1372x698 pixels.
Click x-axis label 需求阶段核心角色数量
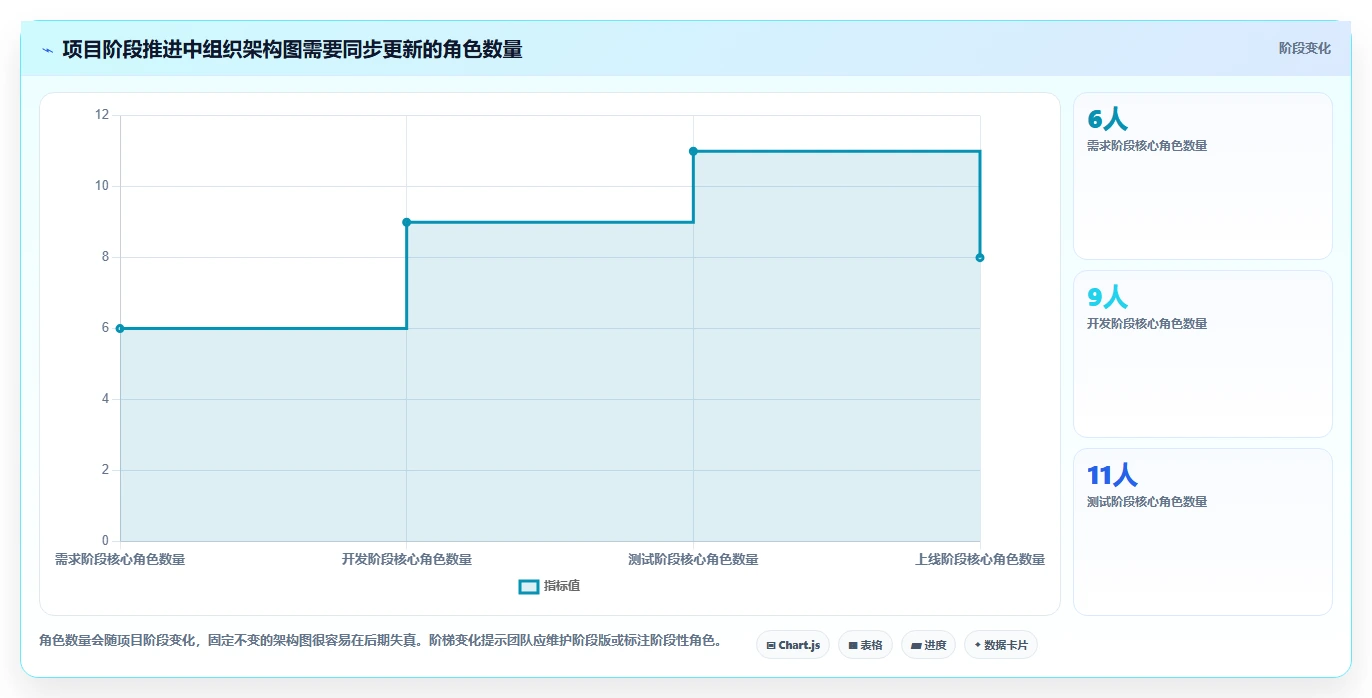click(120, 559)
